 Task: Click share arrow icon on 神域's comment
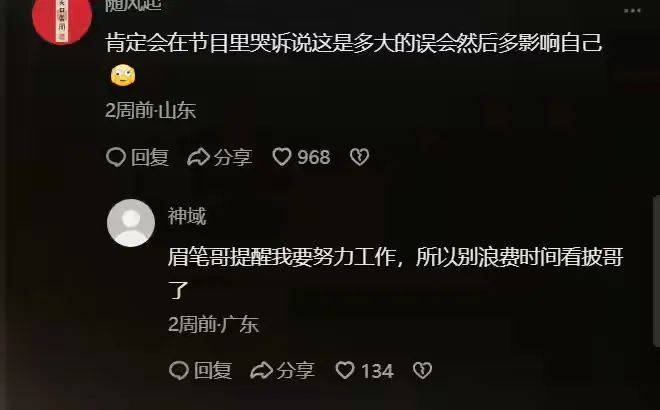point(261,370)
